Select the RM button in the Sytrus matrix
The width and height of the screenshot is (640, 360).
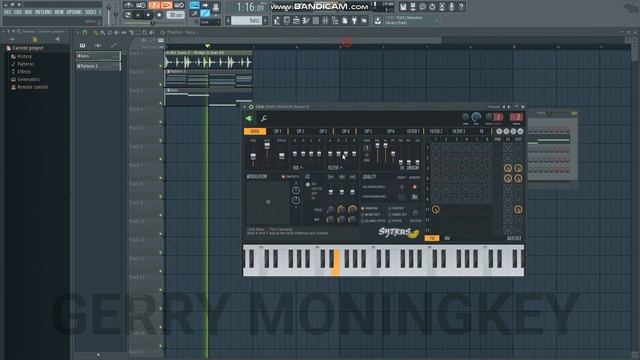447,238
